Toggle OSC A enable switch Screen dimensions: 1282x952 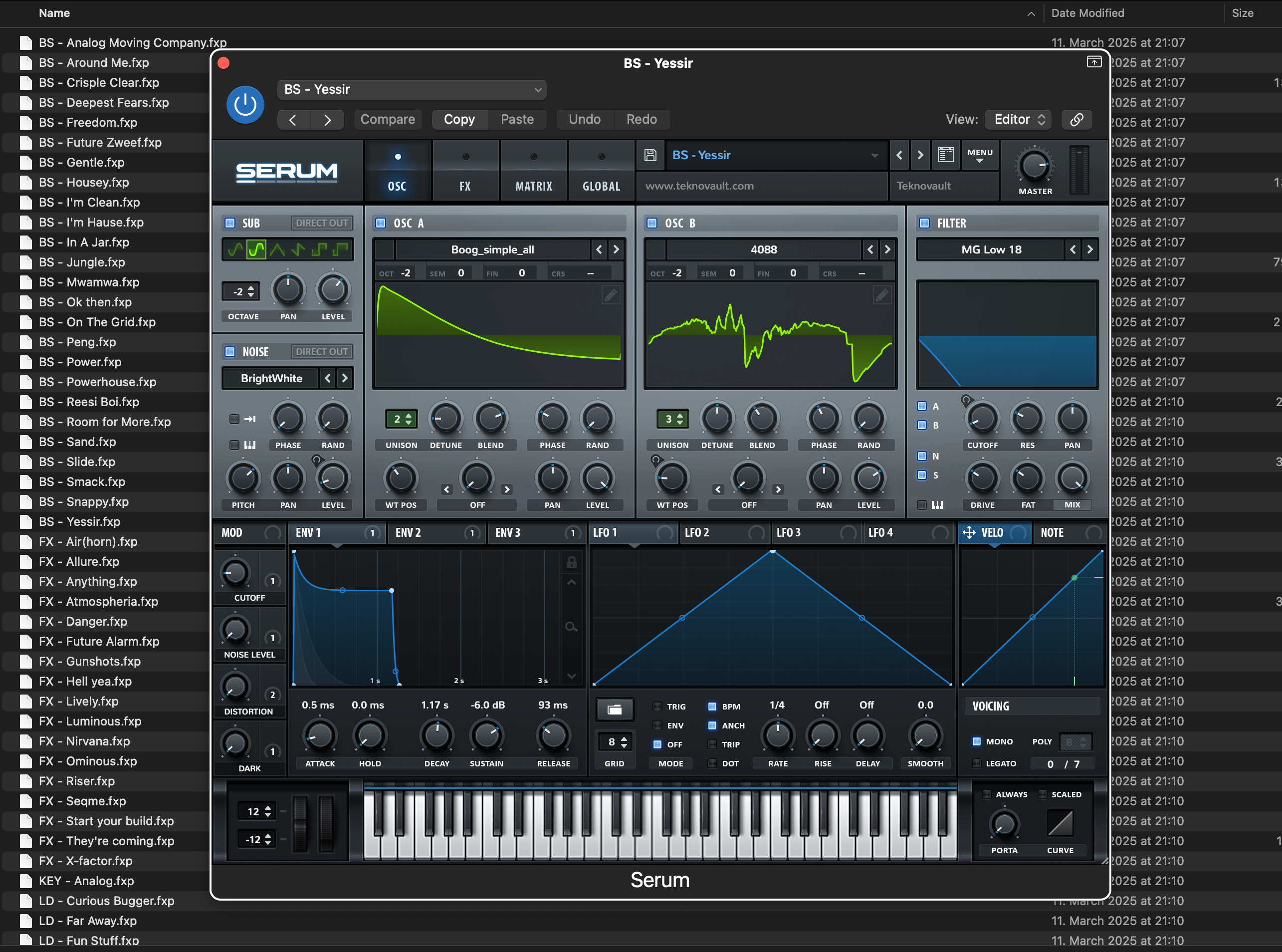tap(380, 223)
